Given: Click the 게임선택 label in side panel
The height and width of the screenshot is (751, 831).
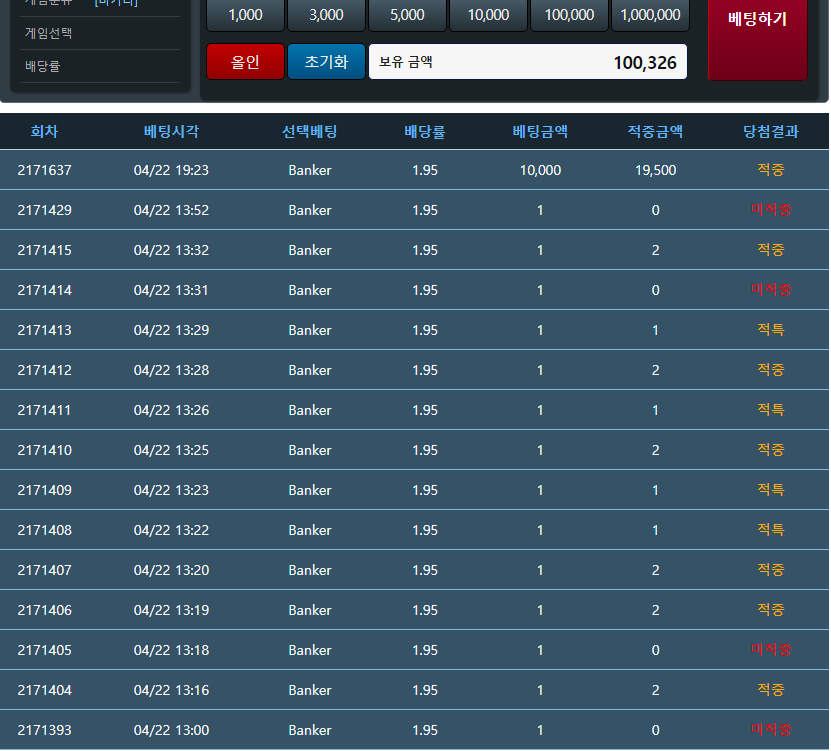Looking at the screenshot, I should pos(49,34).
